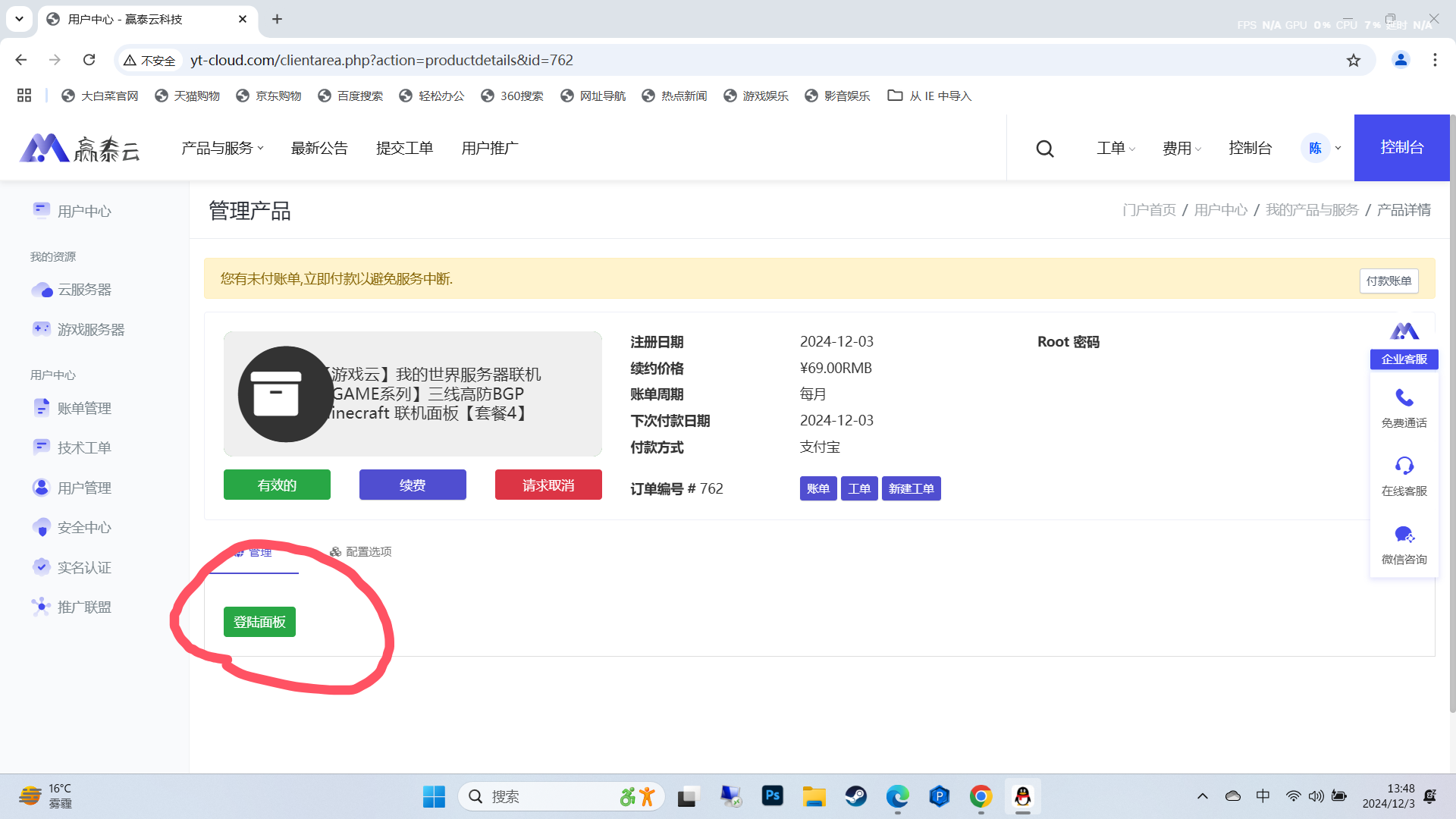
Task: Open Steam from taskbar
Action: (856, 796)
